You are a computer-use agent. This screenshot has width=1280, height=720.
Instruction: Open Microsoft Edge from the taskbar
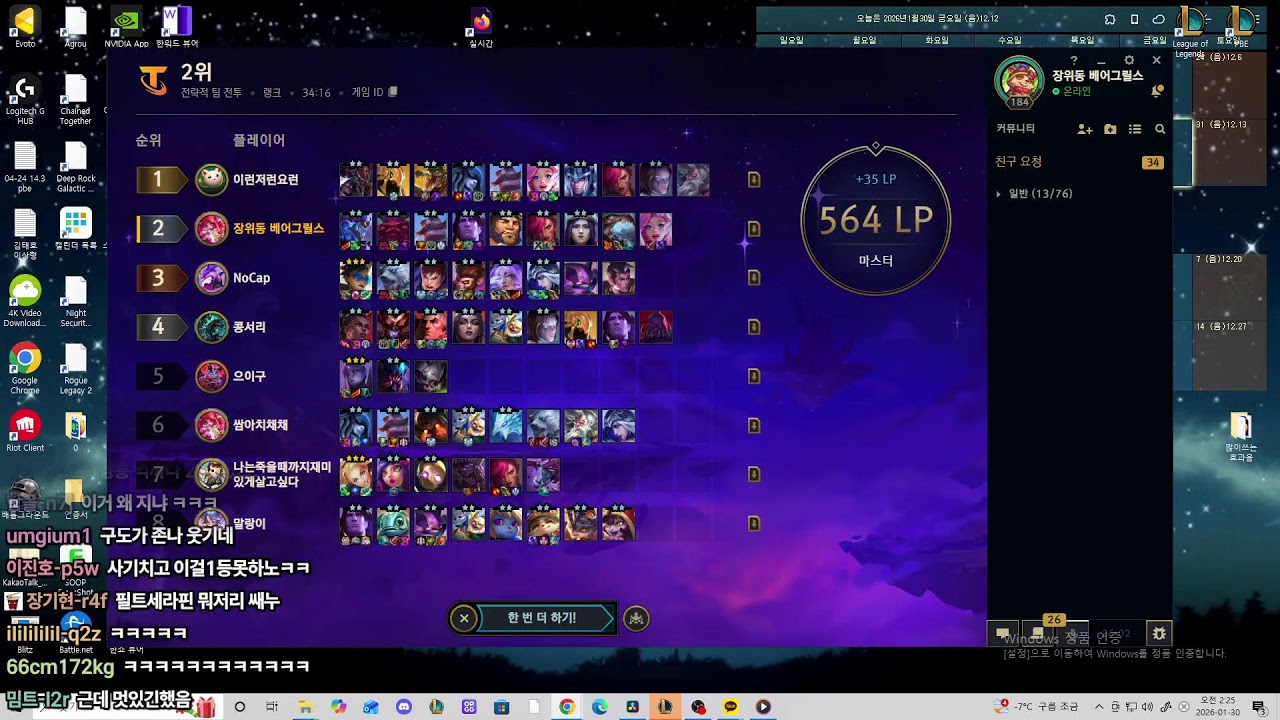pos(600,707)
